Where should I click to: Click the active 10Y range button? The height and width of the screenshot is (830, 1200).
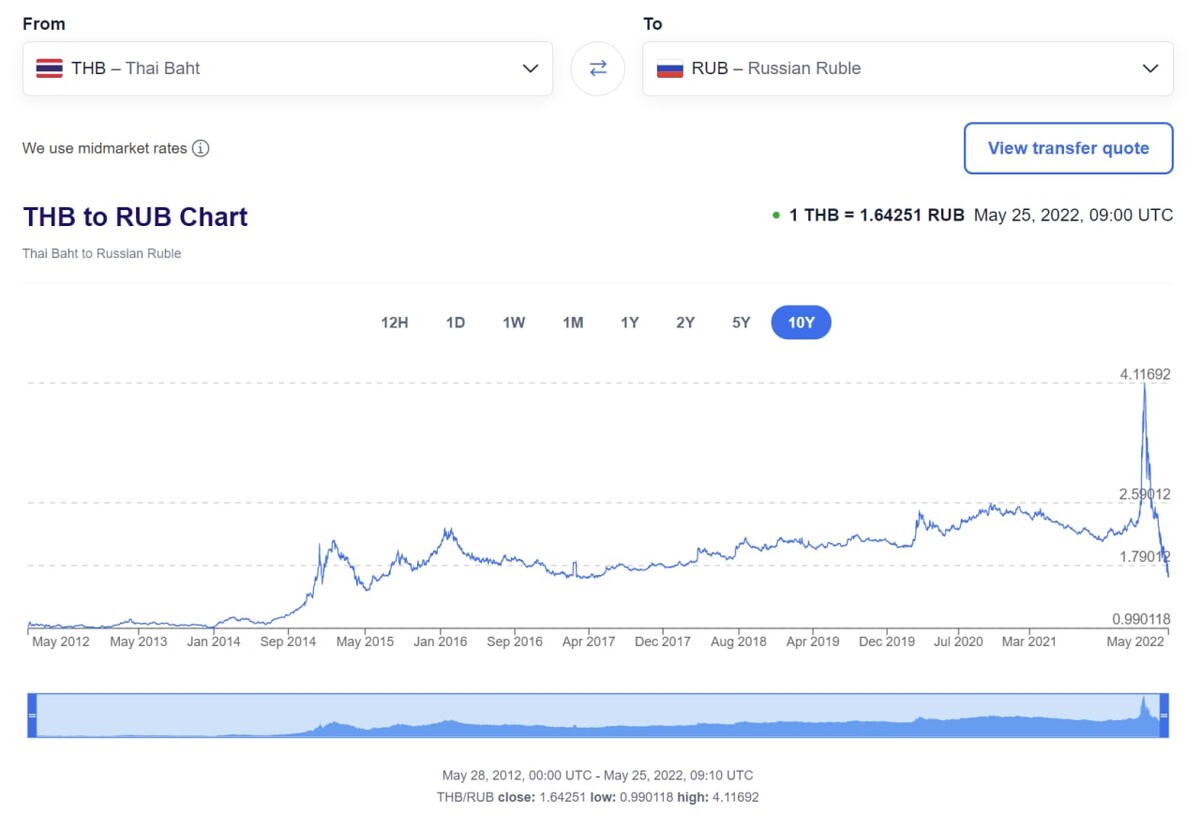click(800, 322)
